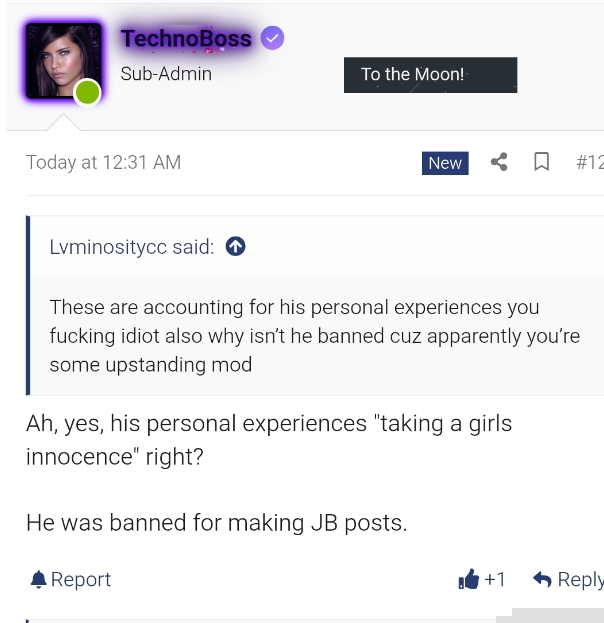Click the green online status dot
604x623 pixels.
pyautogui.click(x=88, y=94)
